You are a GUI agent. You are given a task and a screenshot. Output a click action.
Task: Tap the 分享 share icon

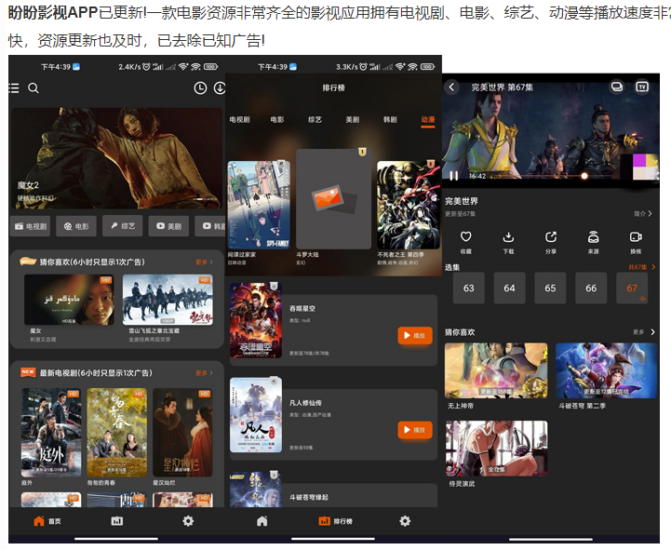[551, 237]
